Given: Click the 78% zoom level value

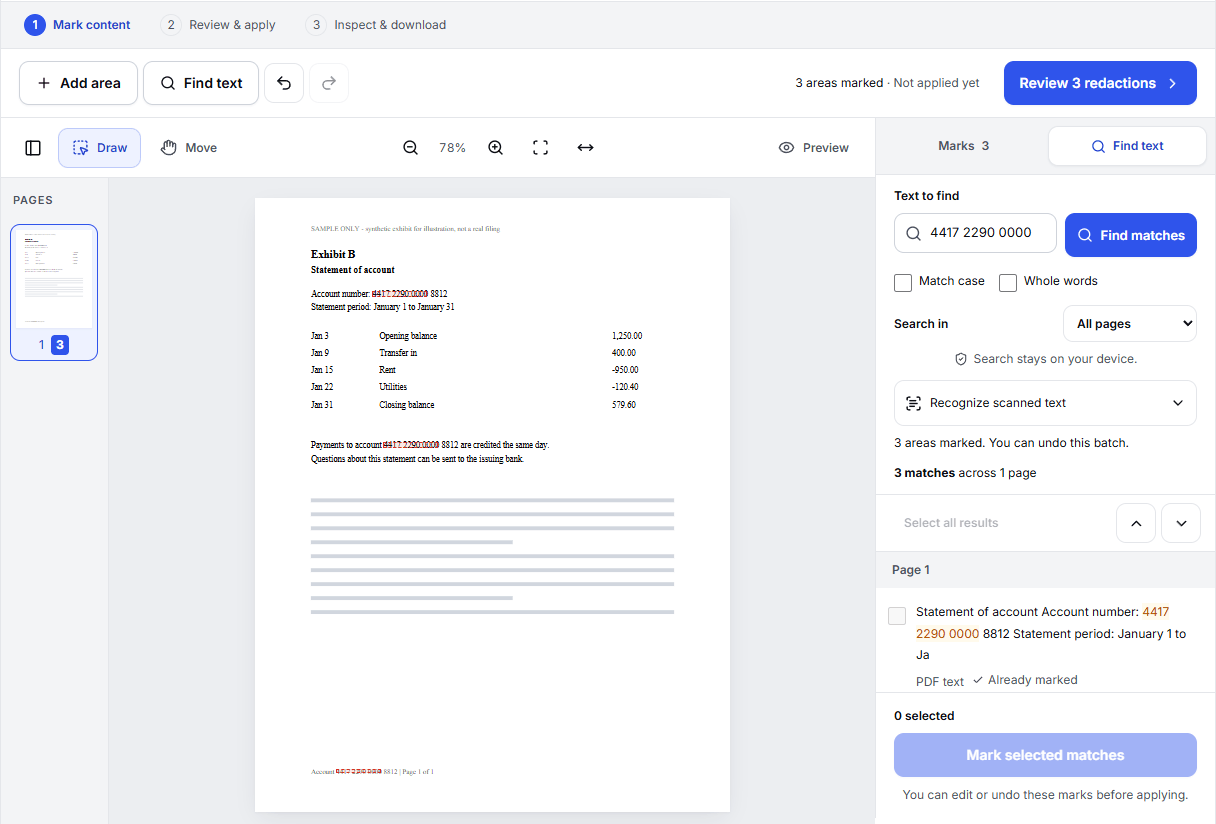Looking at the screenshot, I should [452, 148].
